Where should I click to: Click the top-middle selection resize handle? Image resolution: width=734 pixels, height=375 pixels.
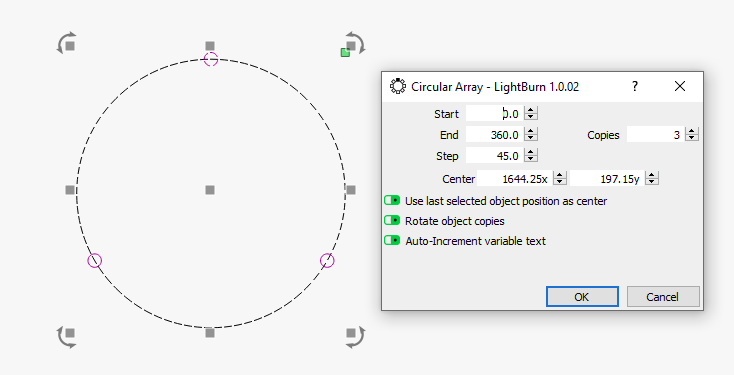click(210, 46)
